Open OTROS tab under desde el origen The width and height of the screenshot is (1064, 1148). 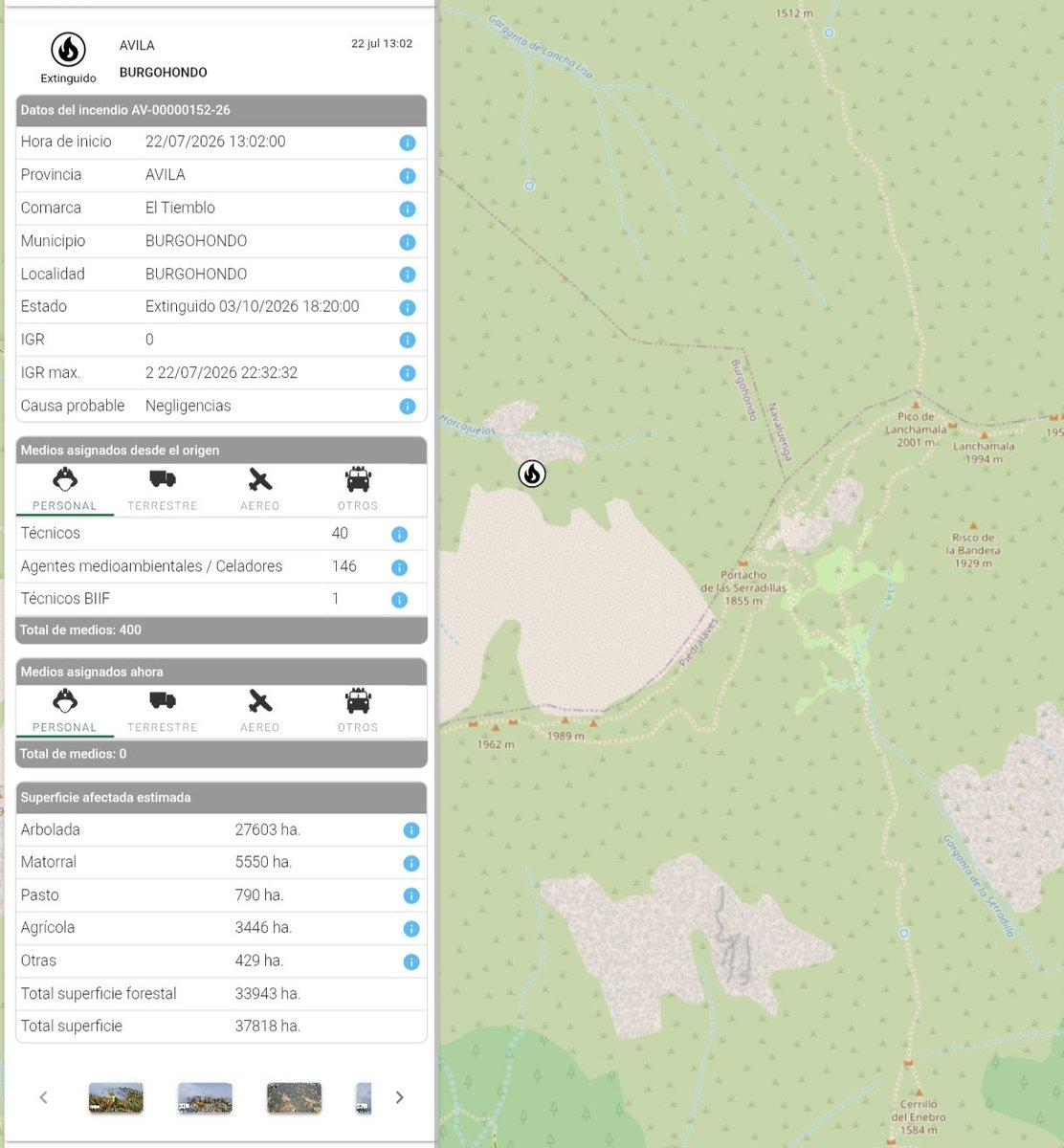358,491
